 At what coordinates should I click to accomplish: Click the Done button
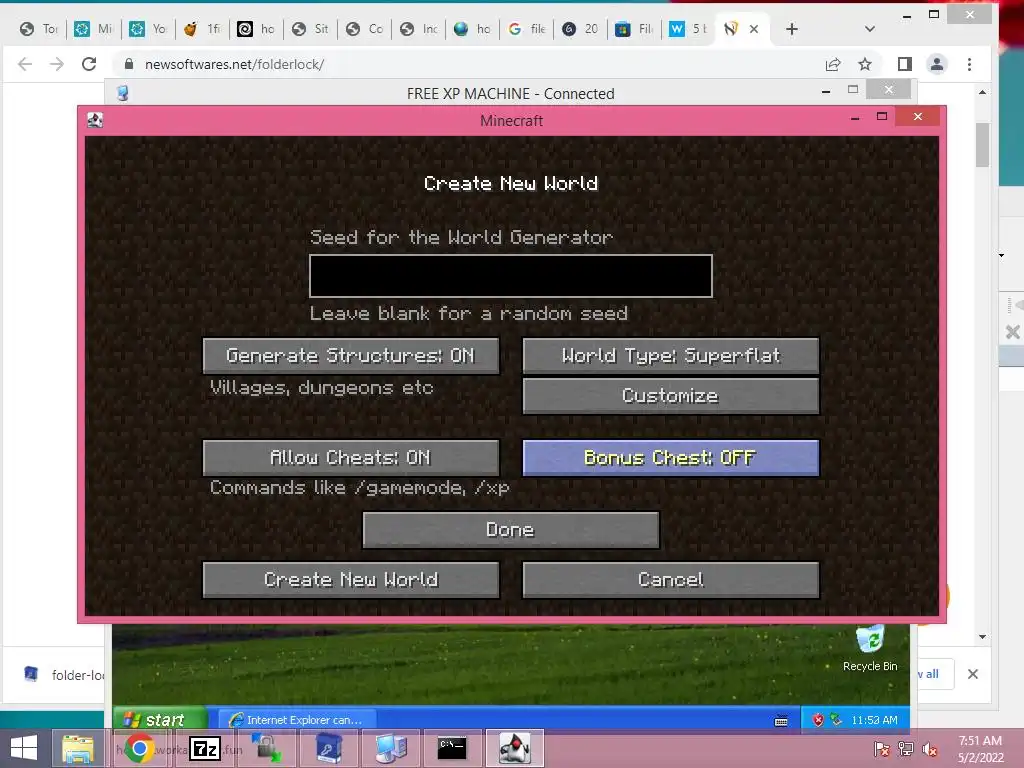pos(511,530)
